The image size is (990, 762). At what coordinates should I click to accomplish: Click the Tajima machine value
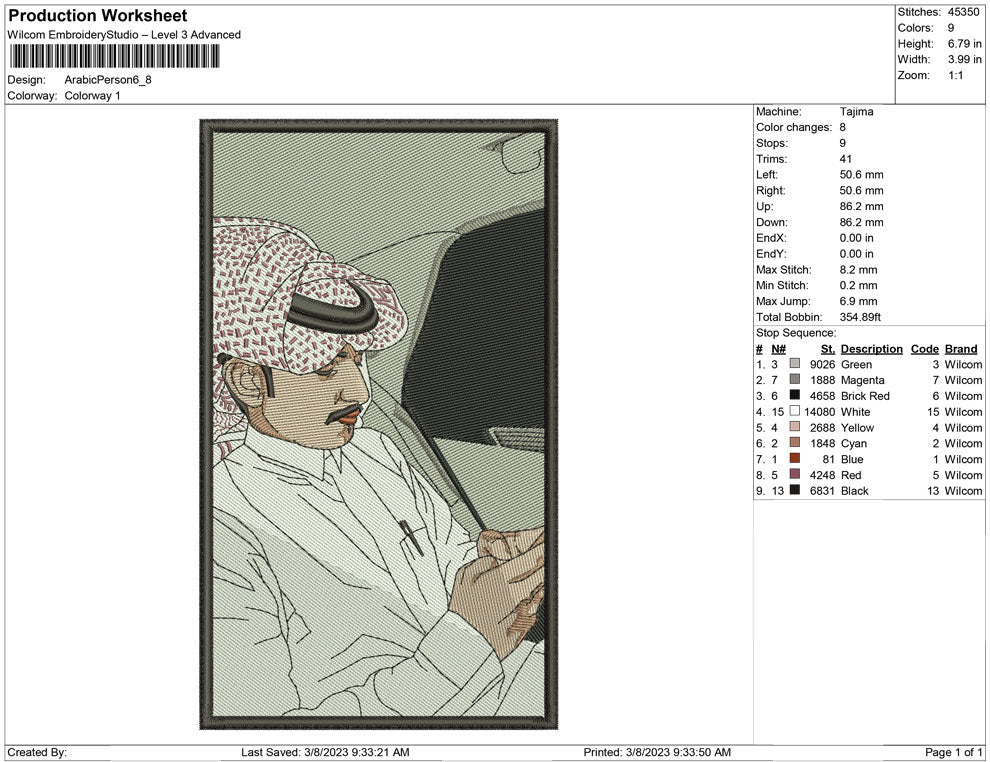coord(856,112)
